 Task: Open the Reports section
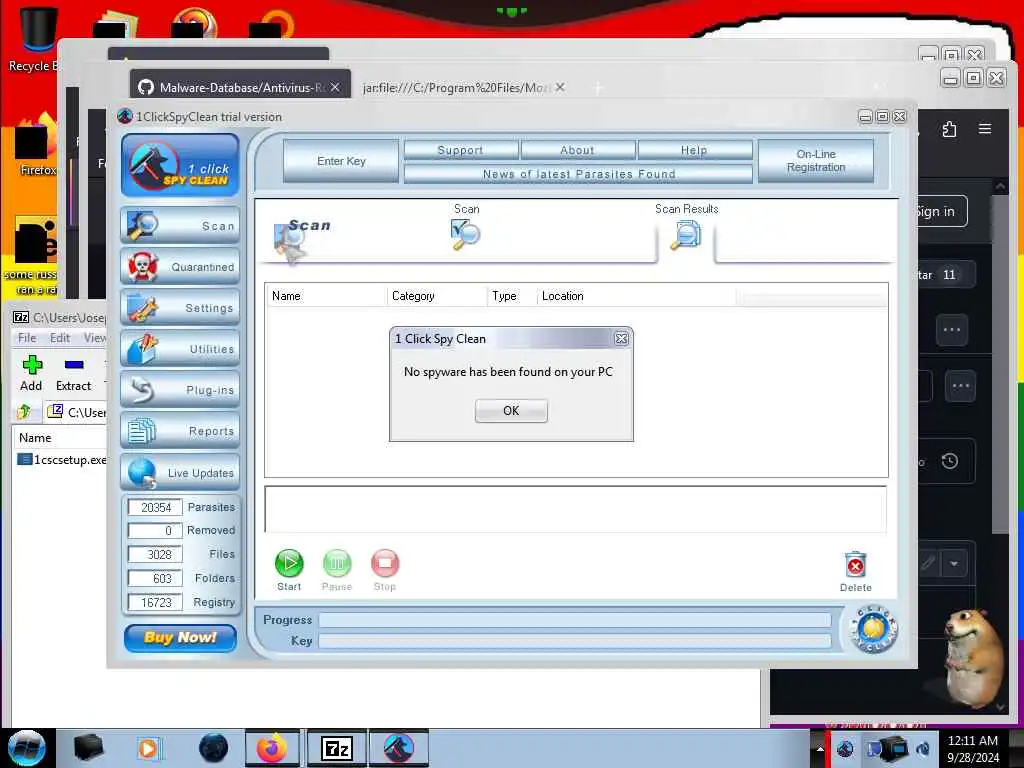[x=180, y=431]
